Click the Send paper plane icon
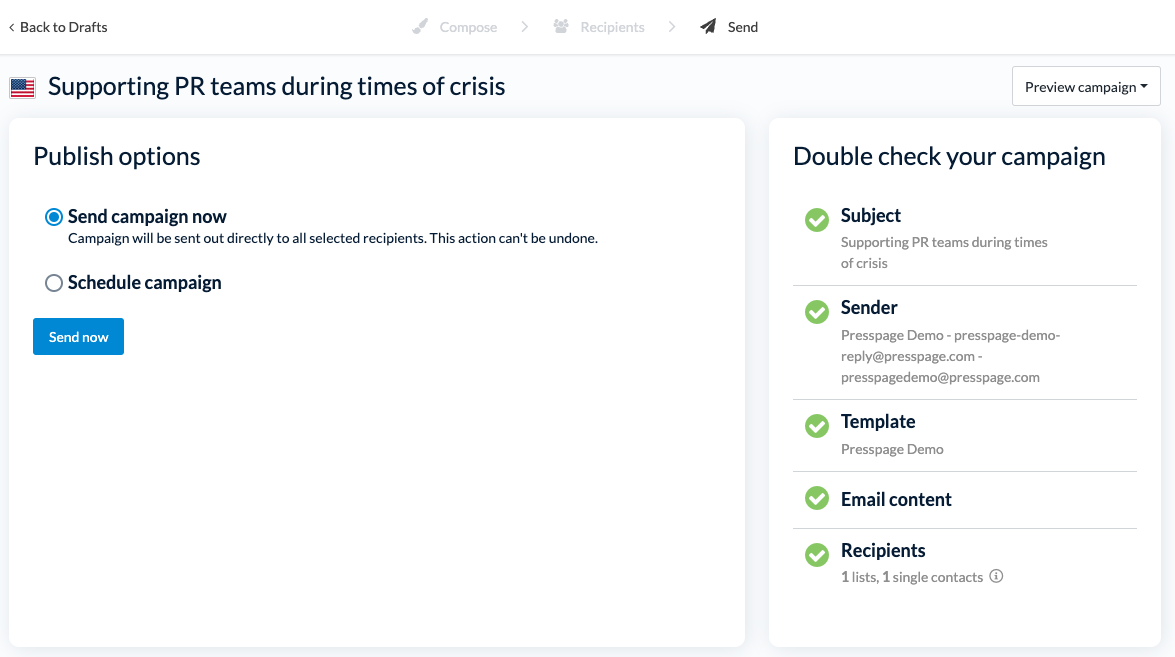 (x=708, y=27)
